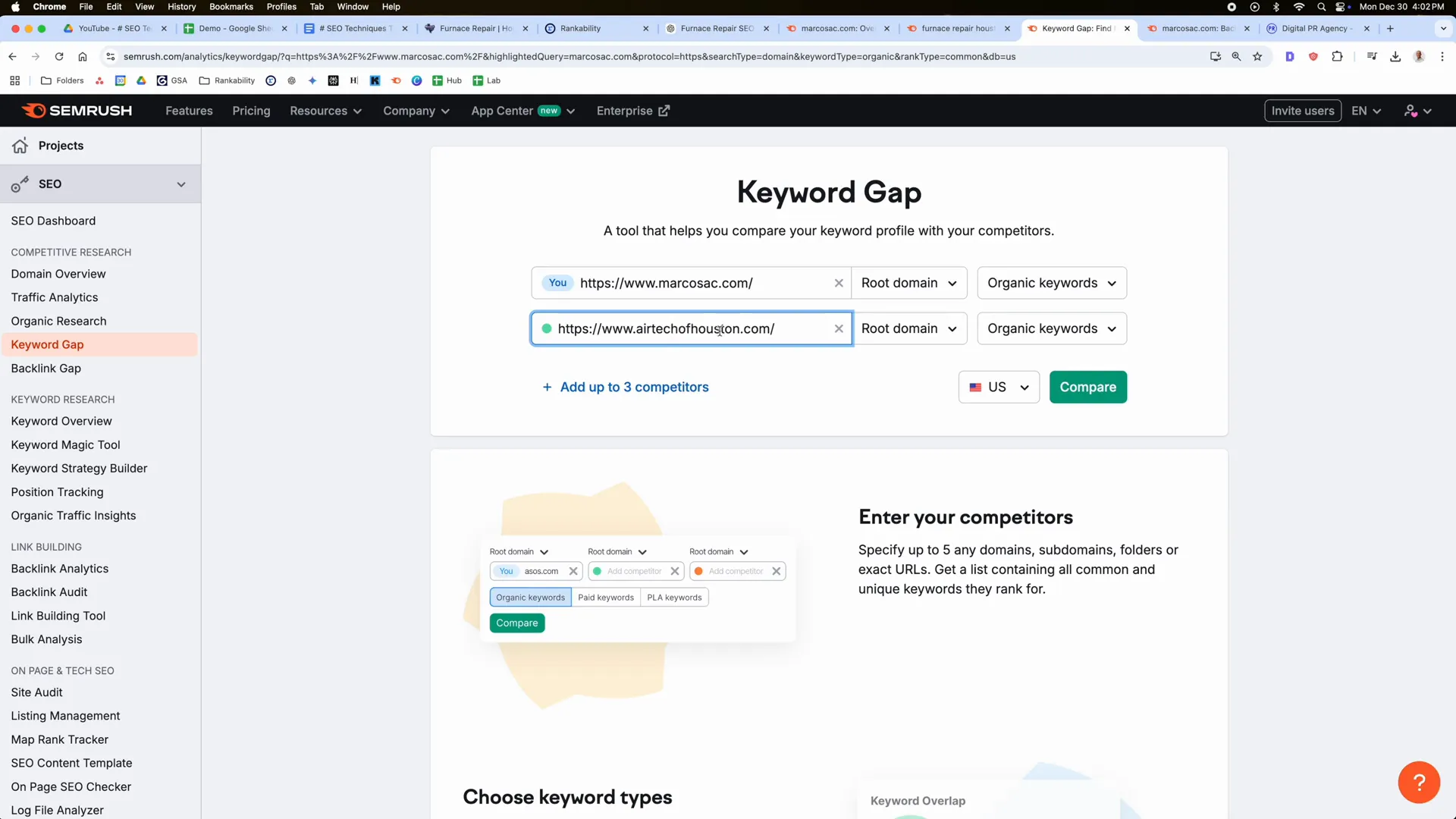Screen dimensions: 1456x819
Task: Open the Keyword Gap sidebar tool
Action: coord(47,344)
